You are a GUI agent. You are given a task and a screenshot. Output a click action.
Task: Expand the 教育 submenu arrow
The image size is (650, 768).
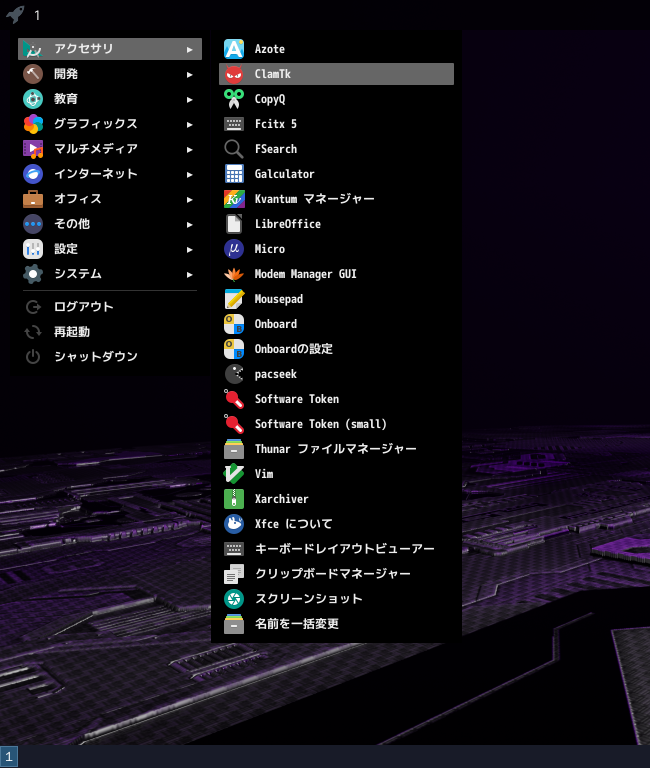(x=190, y=99)
